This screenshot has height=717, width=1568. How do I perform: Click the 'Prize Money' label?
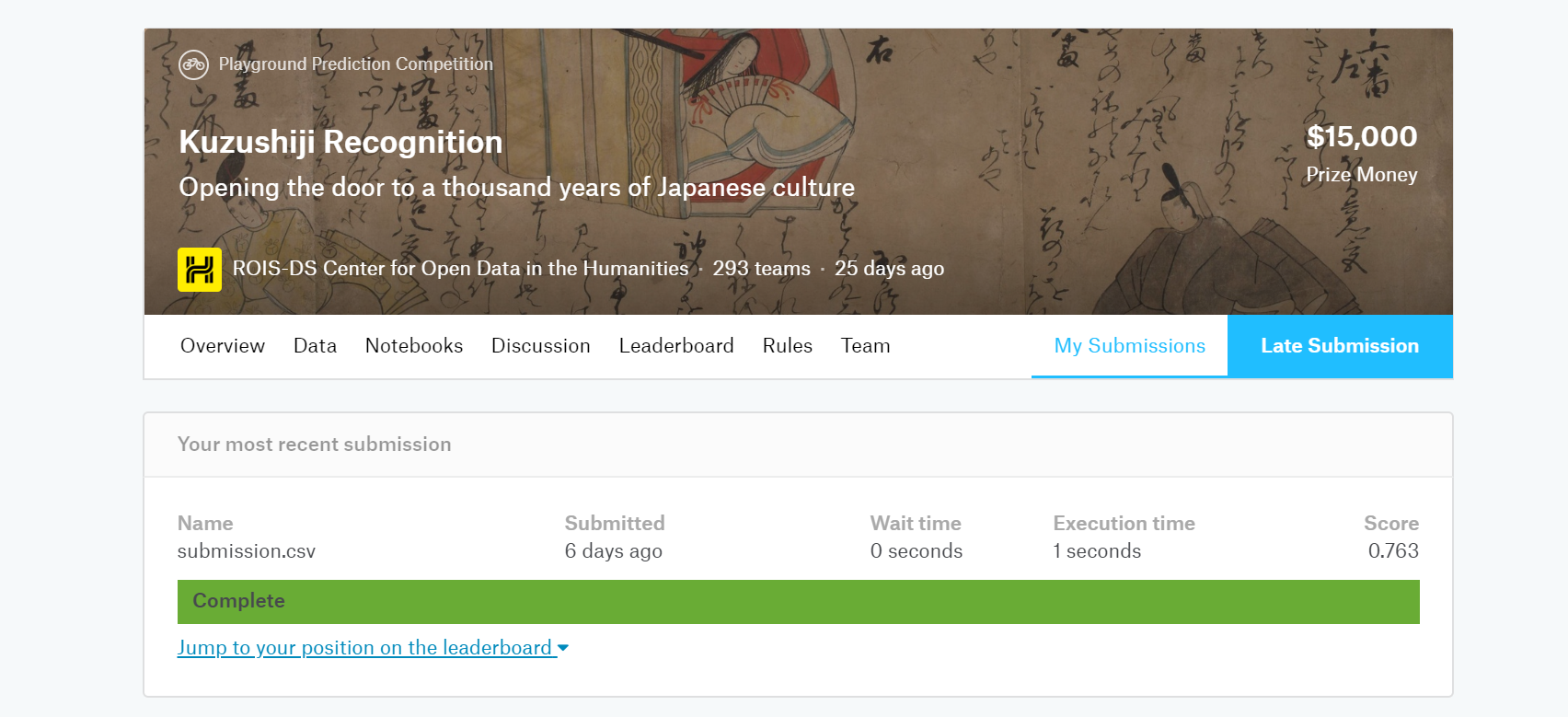(x=1362, y=175)
